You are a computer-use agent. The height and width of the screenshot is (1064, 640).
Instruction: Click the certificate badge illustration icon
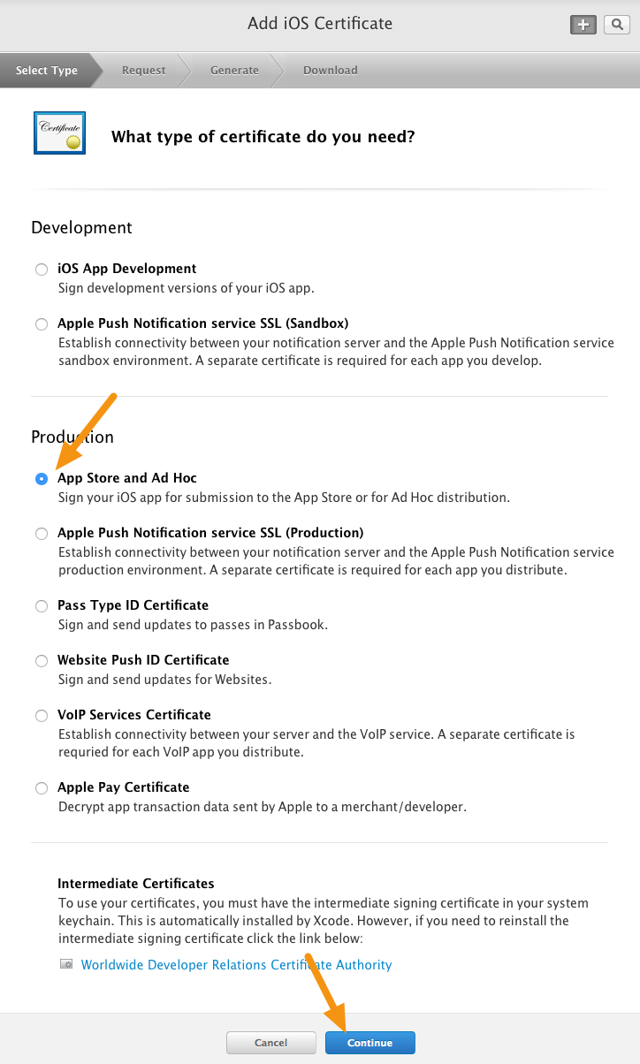pyautogui.click(x=59, y=133)
